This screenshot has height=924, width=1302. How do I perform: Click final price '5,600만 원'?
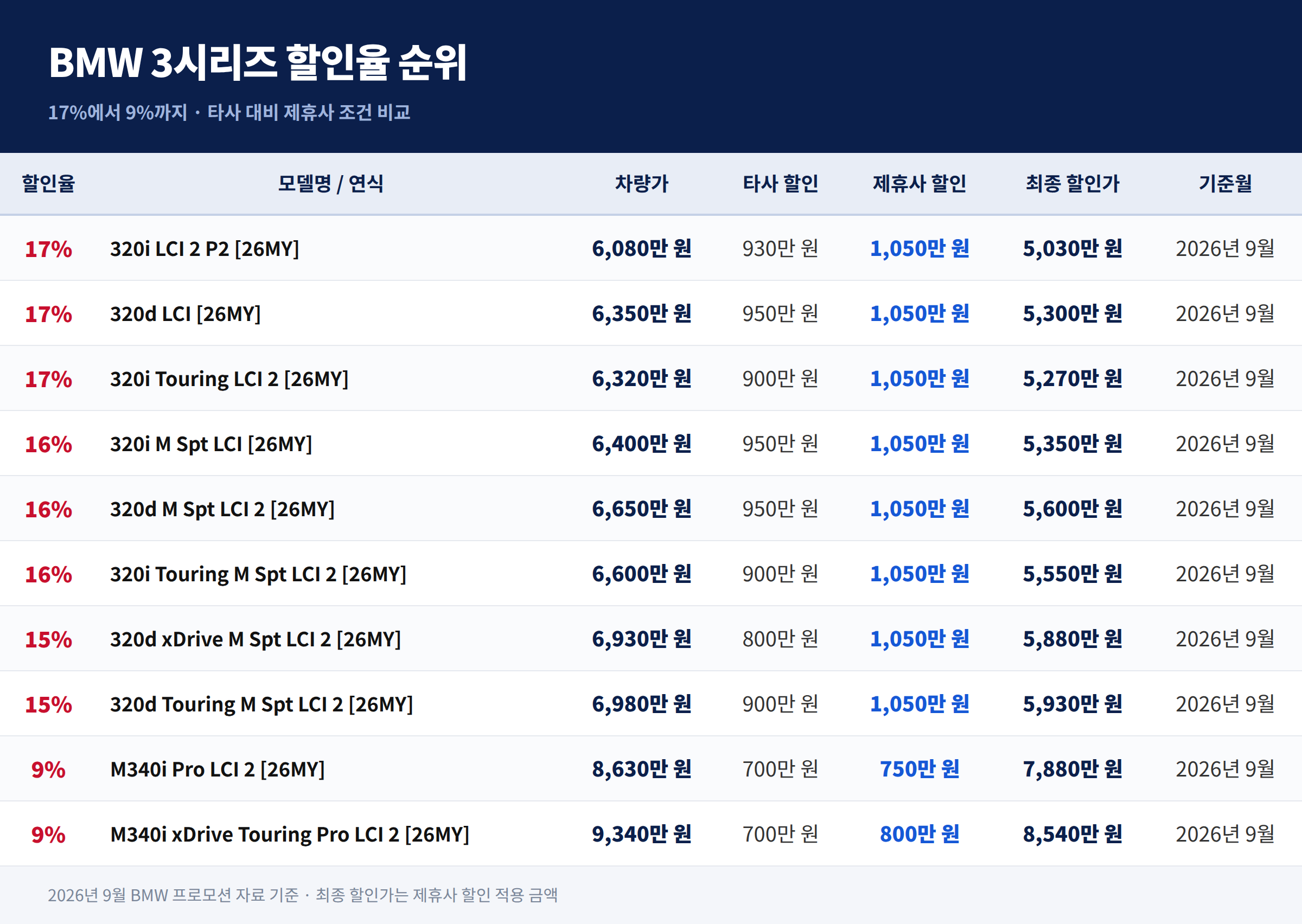(x=1072, y=509)
